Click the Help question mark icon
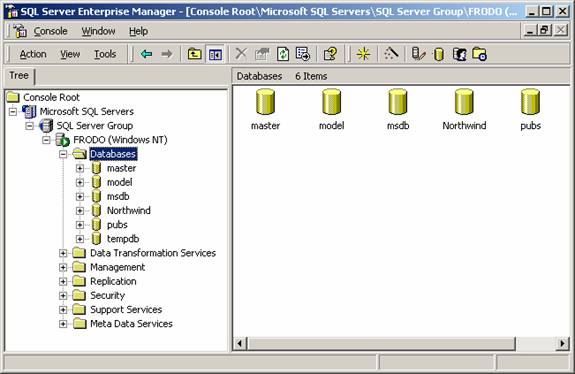Screen dimensions: 575x374 click(x=330, y=54)
